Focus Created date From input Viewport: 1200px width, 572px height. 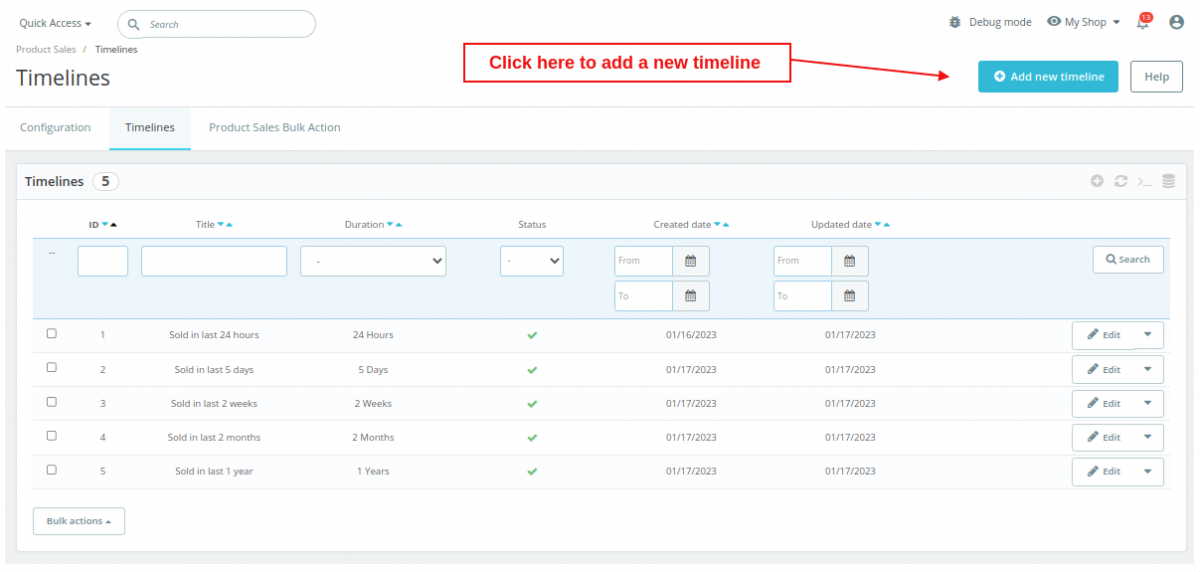[x=644, y=261]
